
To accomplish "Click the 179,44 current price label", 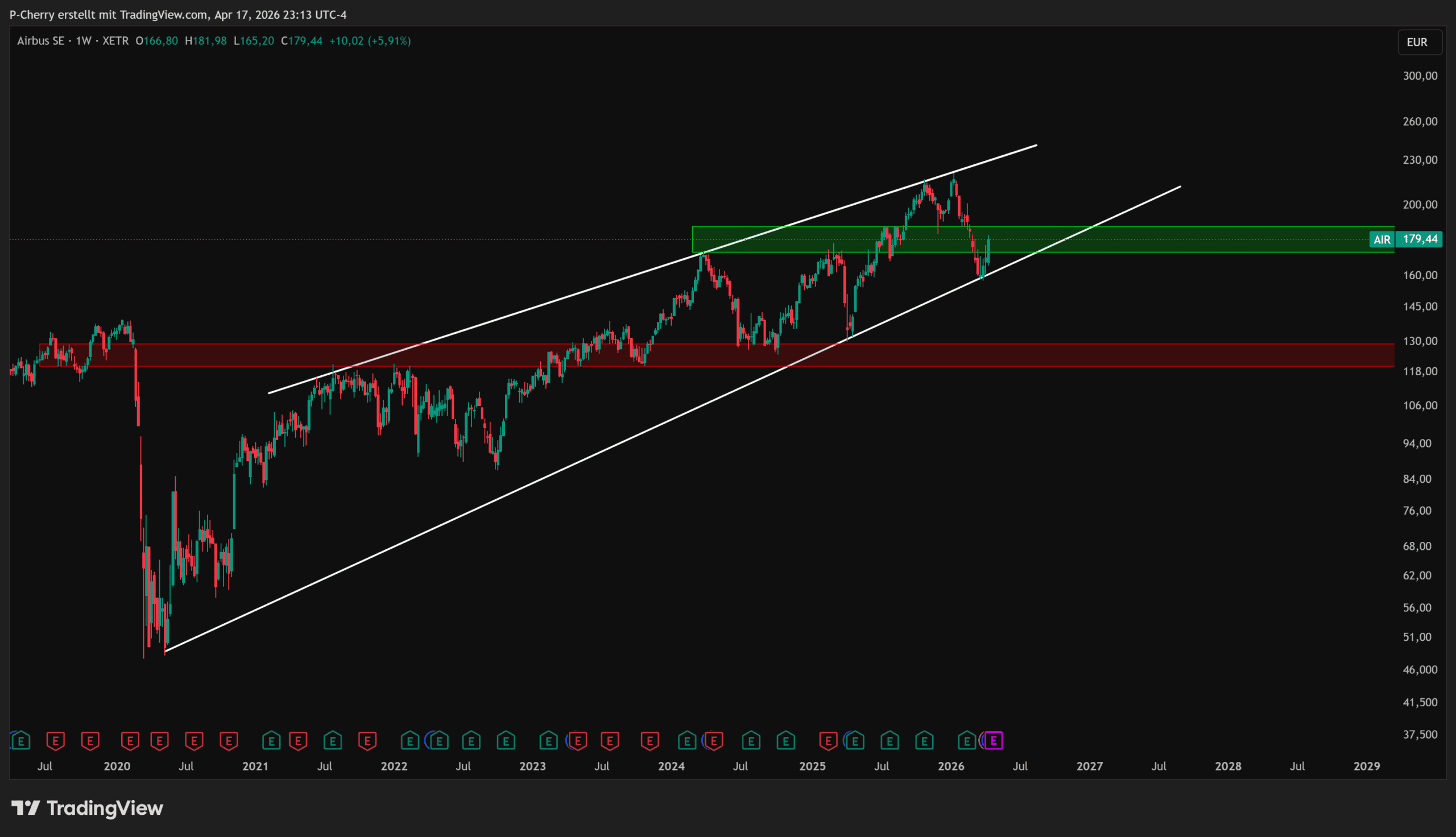I will click(x=1420, y=239).
